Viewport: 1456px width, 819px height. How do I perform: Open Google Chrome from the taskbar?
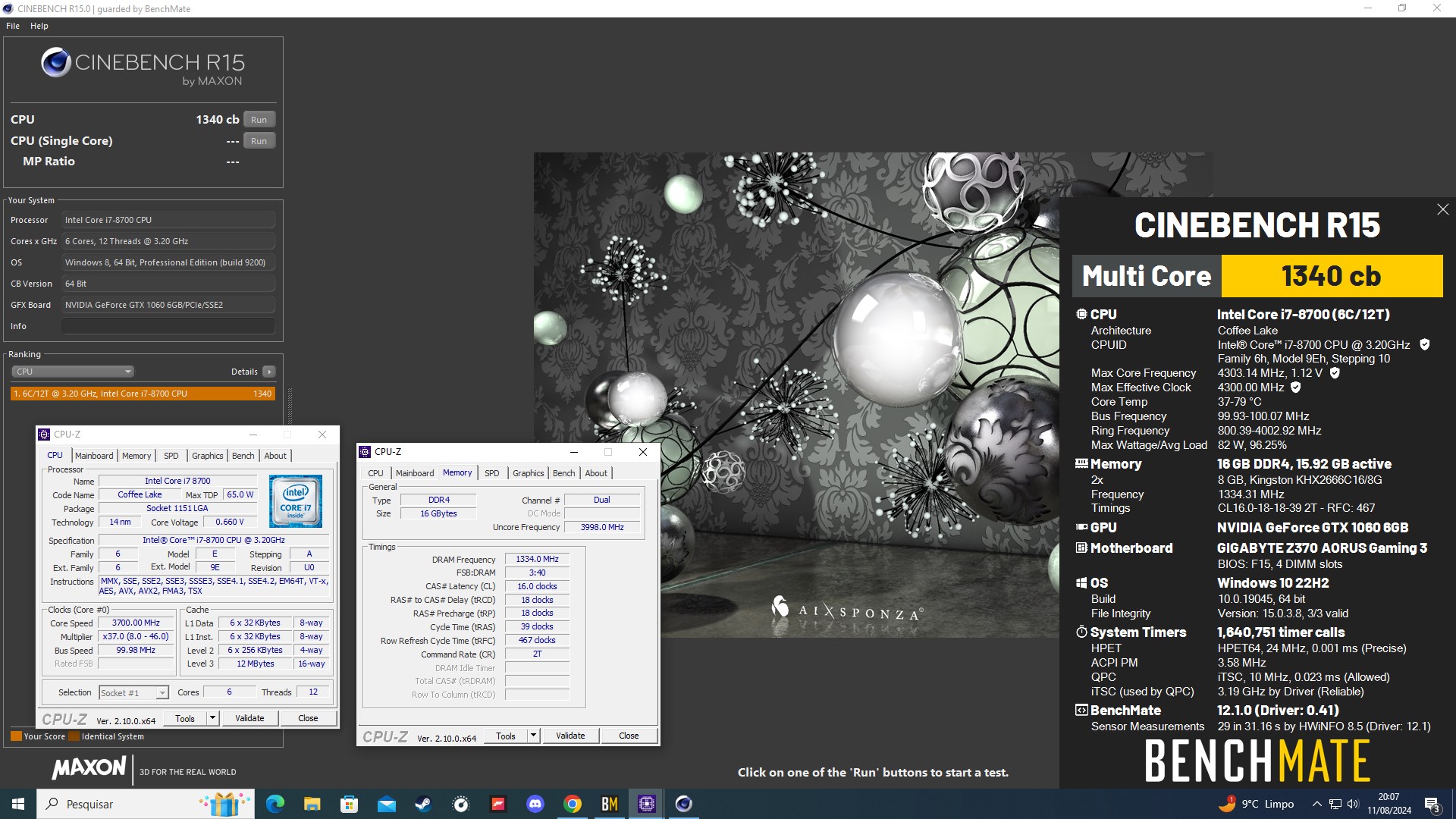[573, 804]
